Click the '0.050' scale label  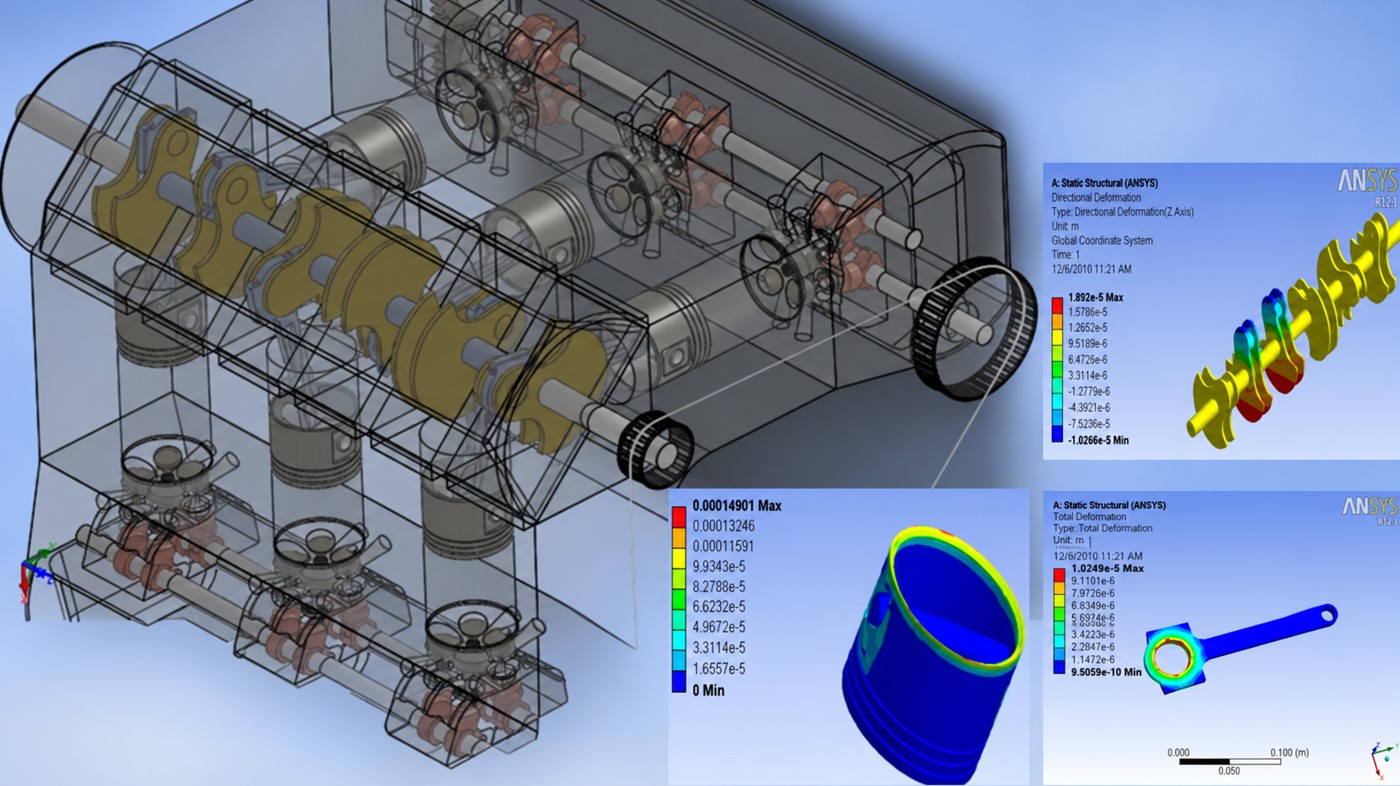coord(1229,771)
